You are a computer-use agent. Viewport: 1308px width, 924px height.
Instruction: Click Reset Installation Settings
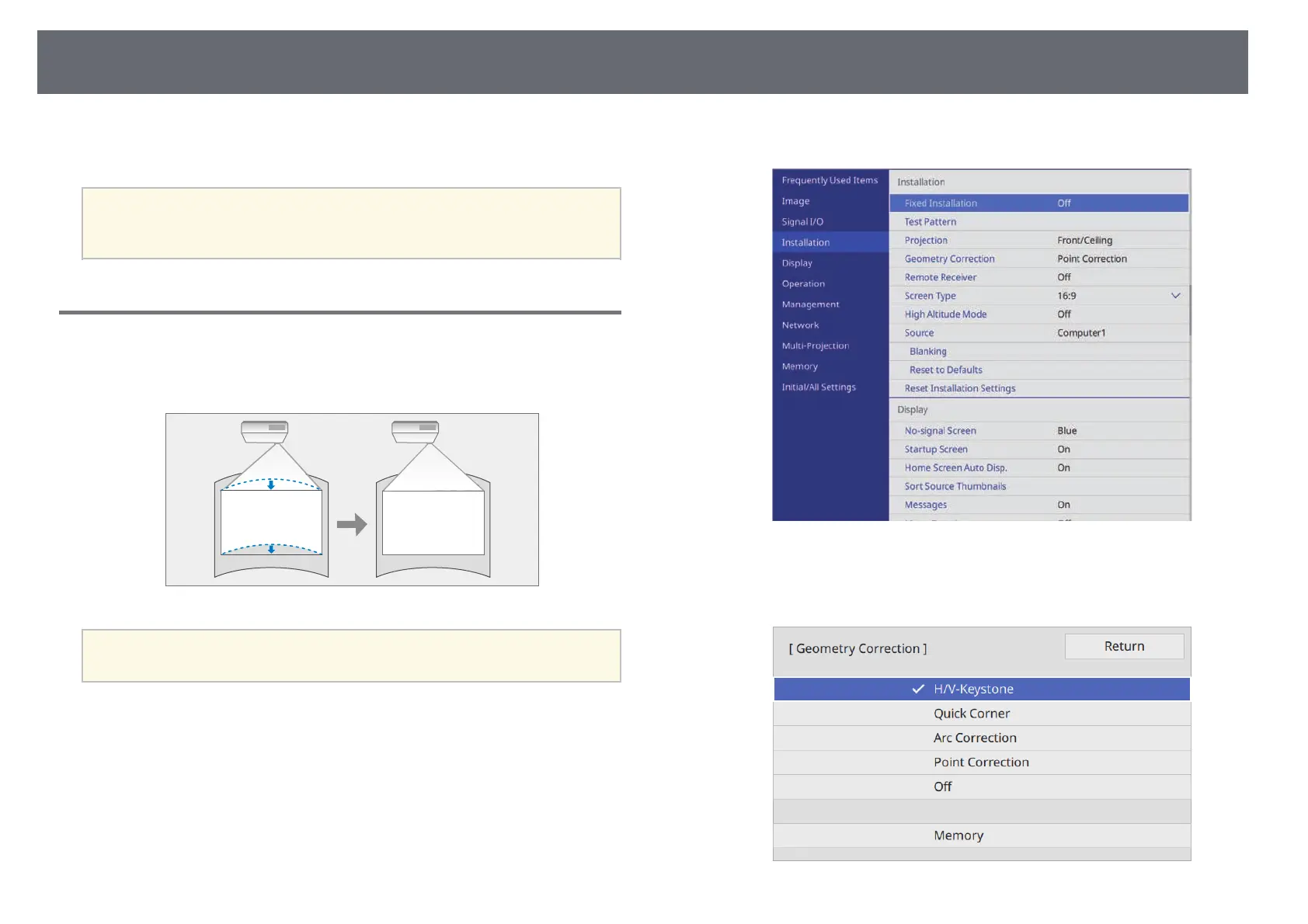click(1038, 388)
